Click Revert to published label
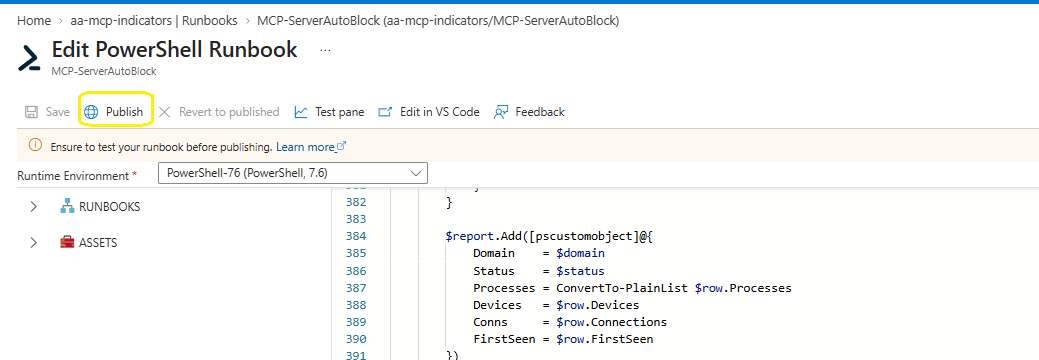Image resolution: width=1039 pixels, height=360 pixels. click(x=229, y=112)
